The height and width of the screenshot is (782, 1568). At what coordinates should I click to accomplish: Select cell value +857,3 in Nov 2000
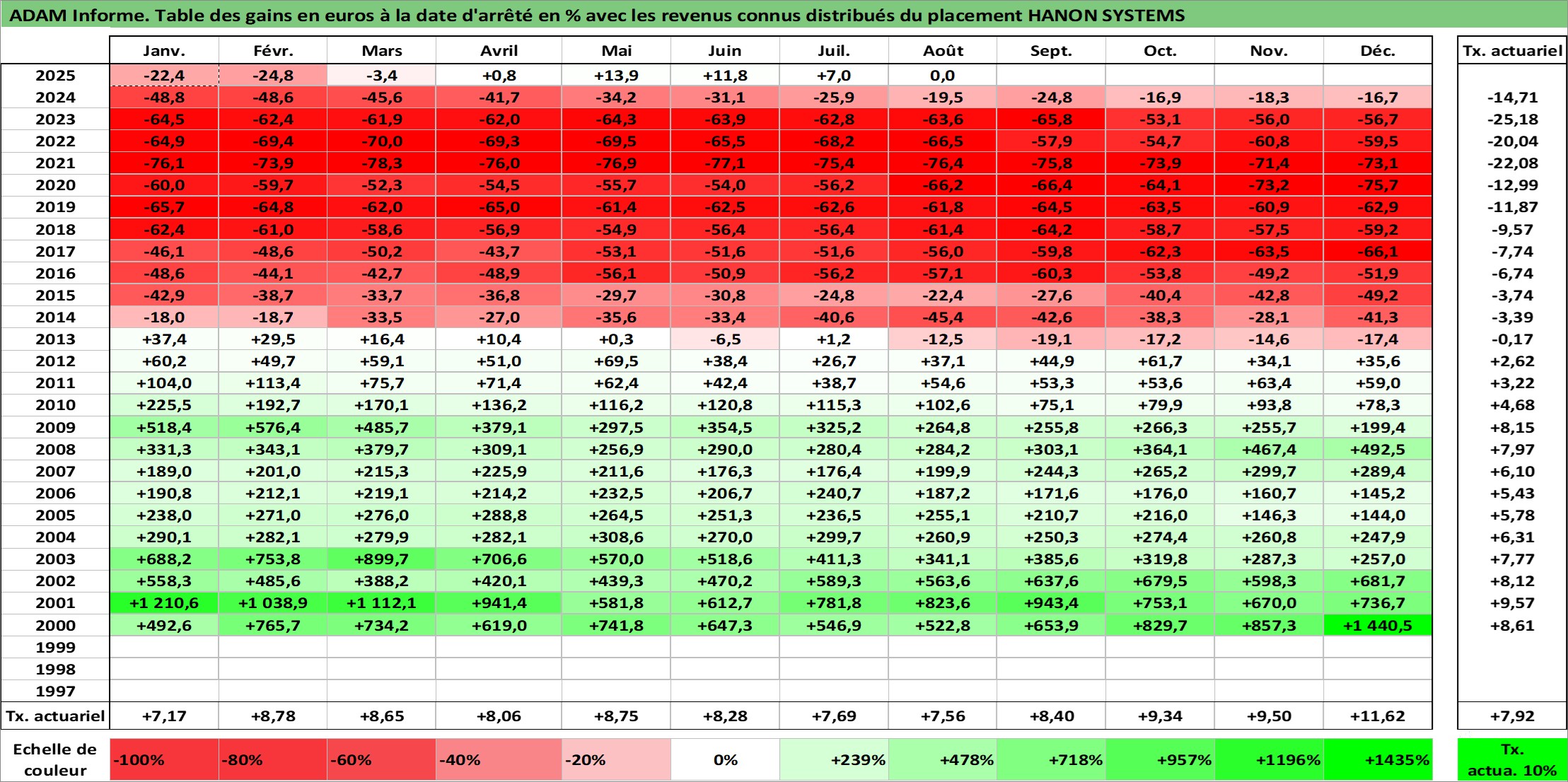point(1269,626)
